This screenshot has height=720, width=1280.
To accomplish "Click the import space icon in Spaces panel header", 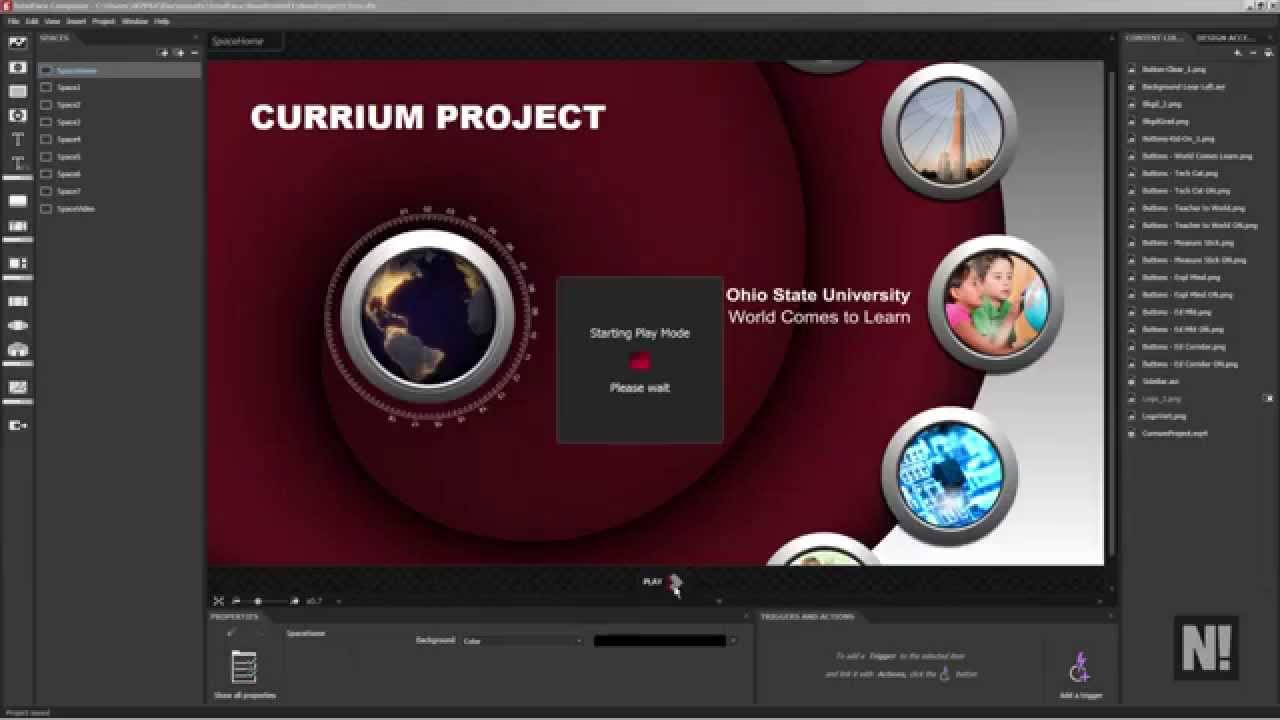I will [164, 52].
